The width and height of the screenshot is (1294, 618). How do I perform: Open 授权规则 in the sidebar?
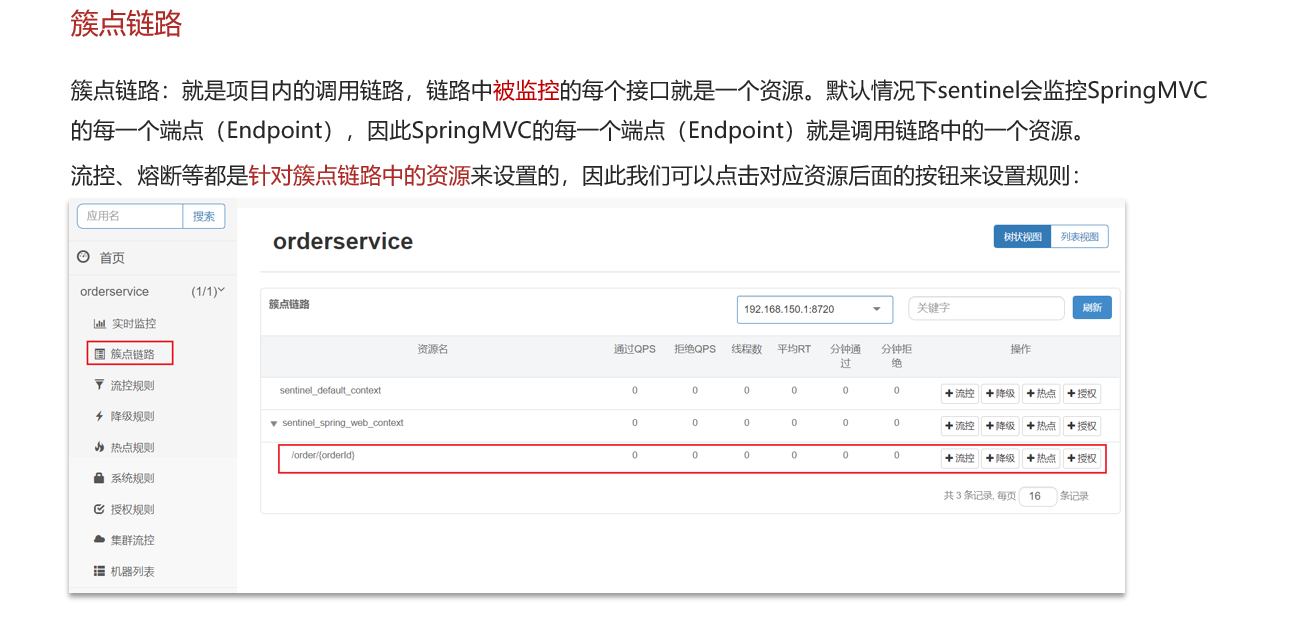[132, 509]
